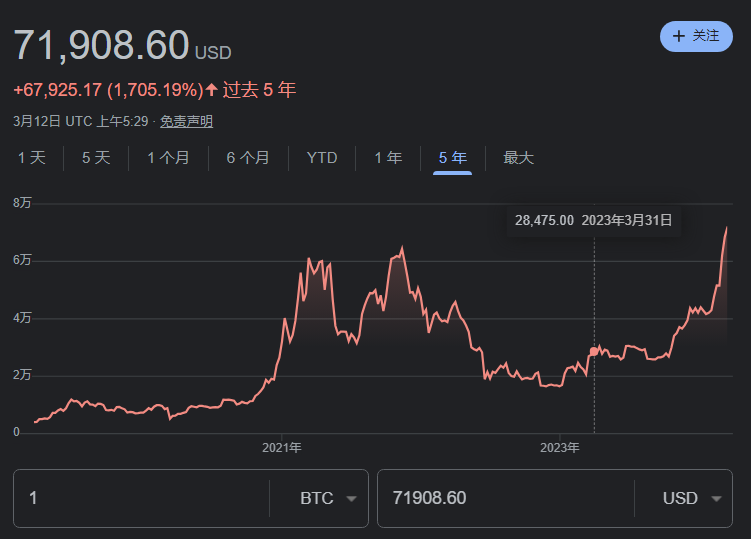
Task: Select the 1 天 time range tab
Action: coord(32,158)
